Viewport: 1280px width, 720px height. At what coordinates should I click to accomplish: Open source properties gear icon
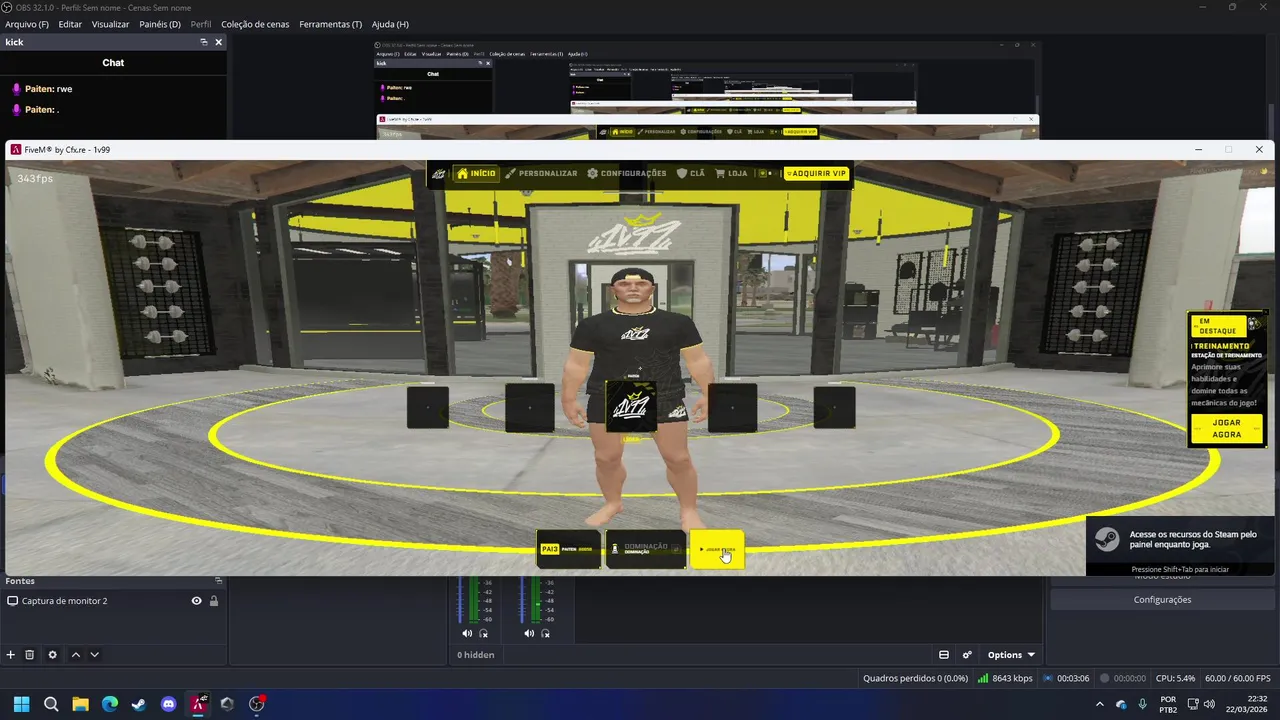53,655
